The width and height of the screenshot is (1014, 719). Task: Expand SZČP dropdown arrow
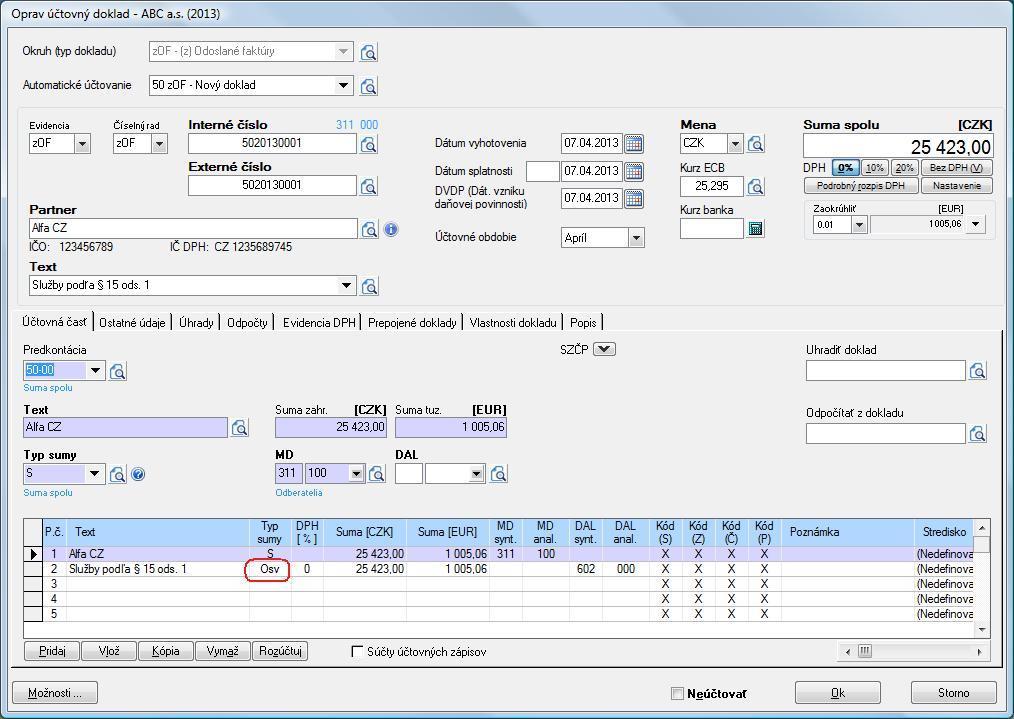click(604, 349)
